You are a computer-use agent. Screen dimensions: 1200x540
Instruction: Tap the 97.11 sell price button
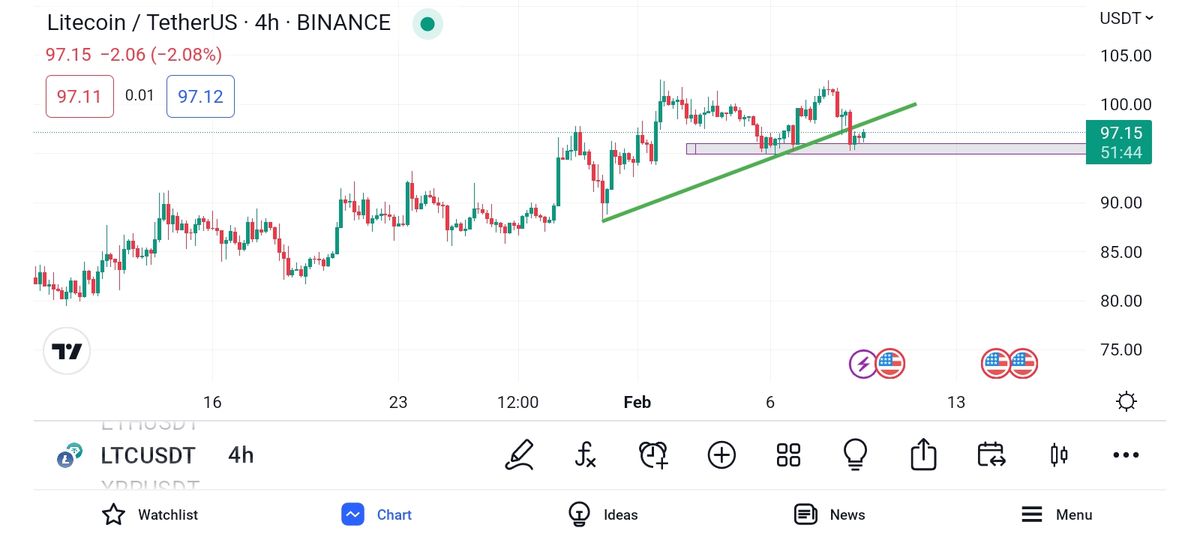79,96
